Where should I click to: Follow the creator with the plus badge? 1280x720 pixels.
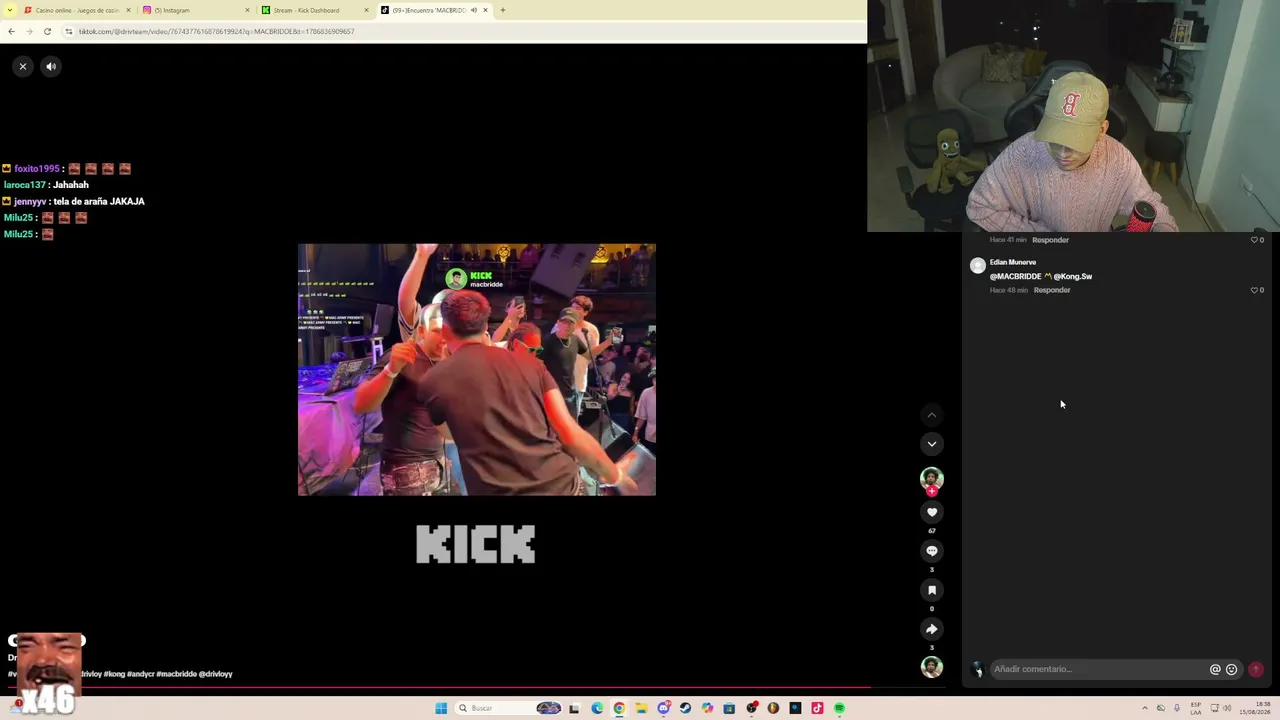click(932, 491)
